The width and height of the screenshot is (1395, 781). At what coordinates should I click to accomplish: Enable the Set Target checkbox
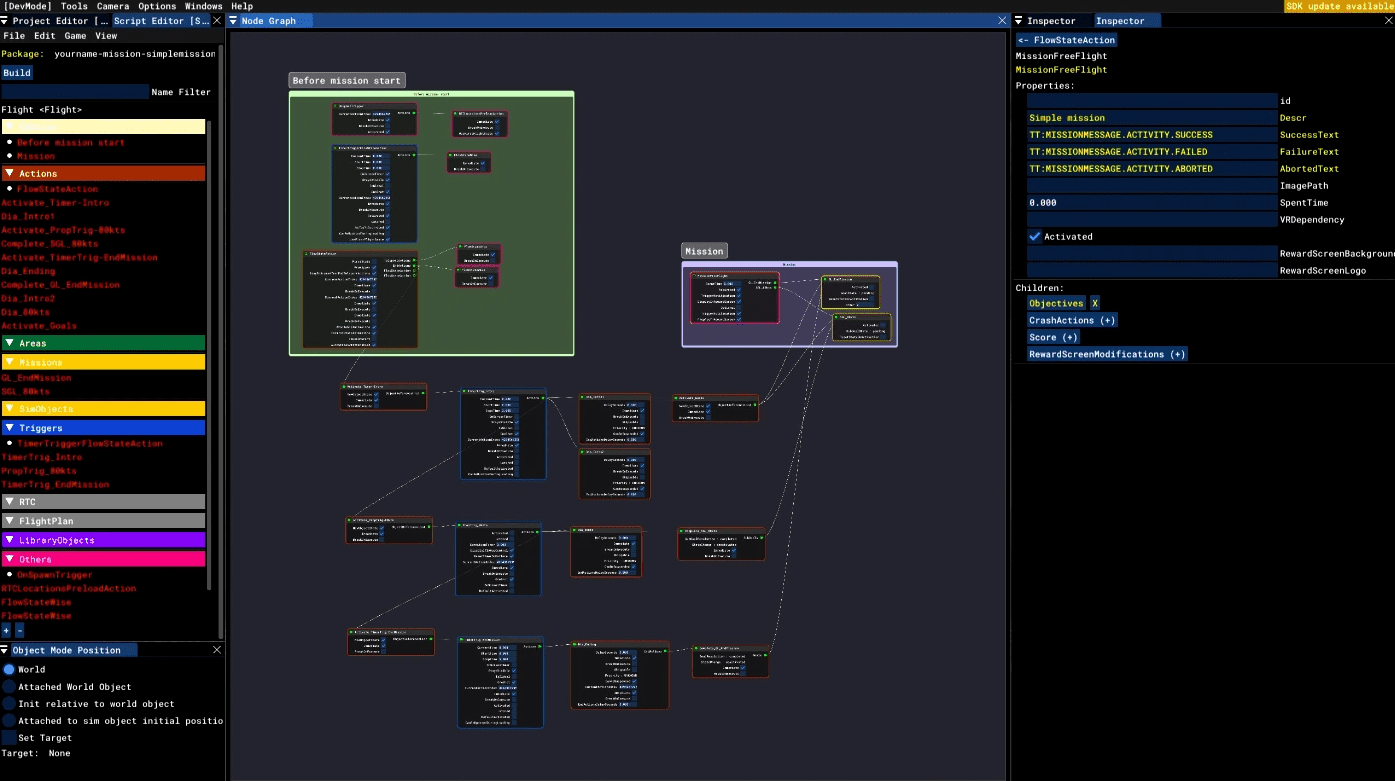tap(9, 738)
